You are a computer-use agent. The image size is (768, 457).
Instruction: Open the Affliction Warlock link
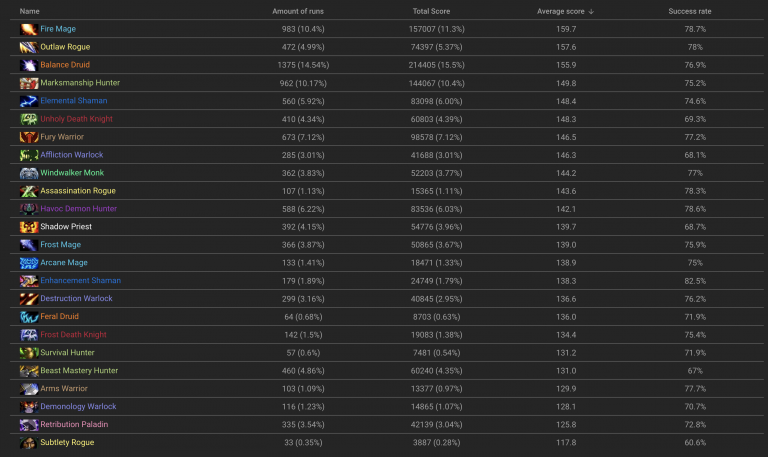pos(71,155)
